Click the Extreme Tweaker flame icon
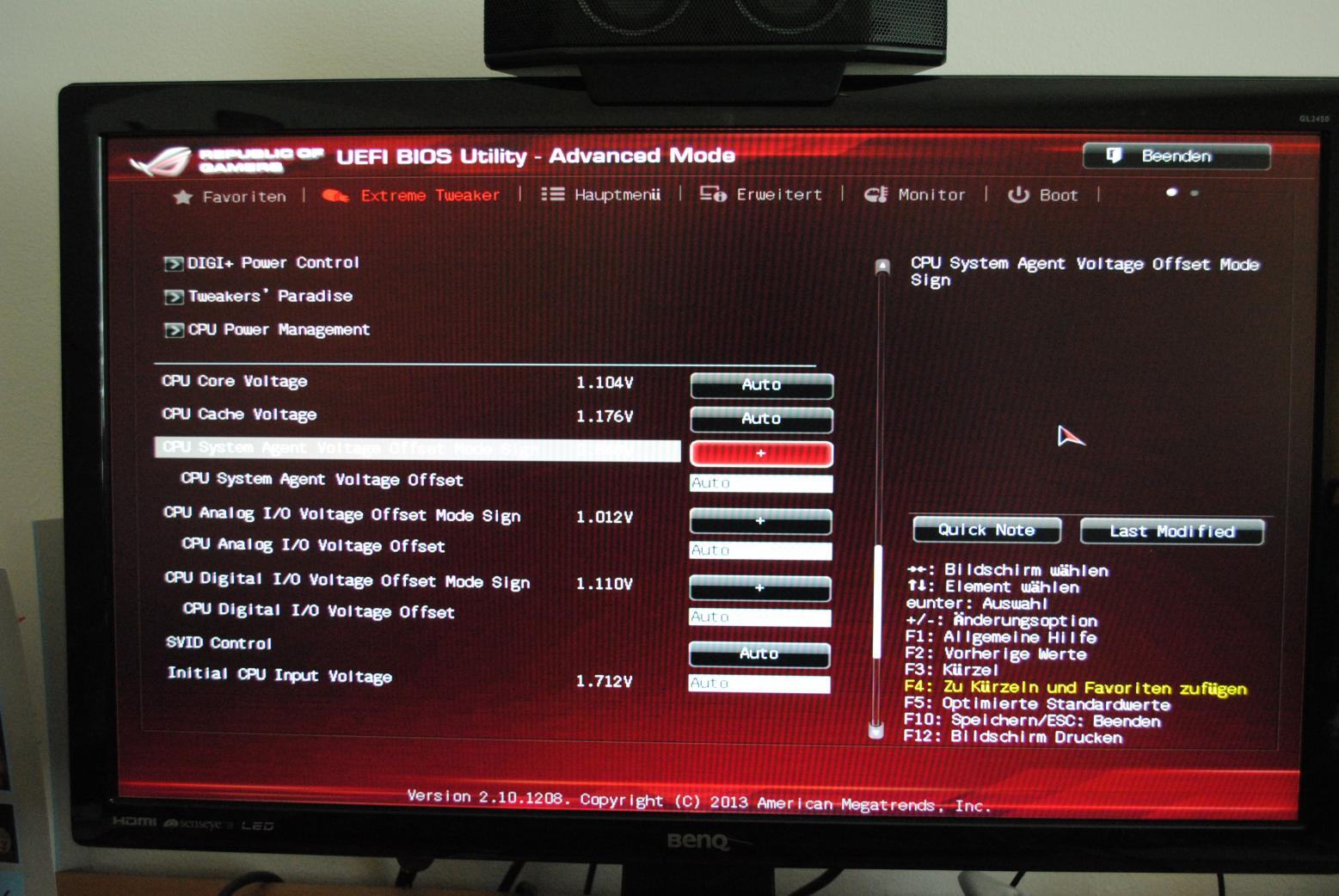This screenshot has width=1339, height=896. click(x=335, y=196)
